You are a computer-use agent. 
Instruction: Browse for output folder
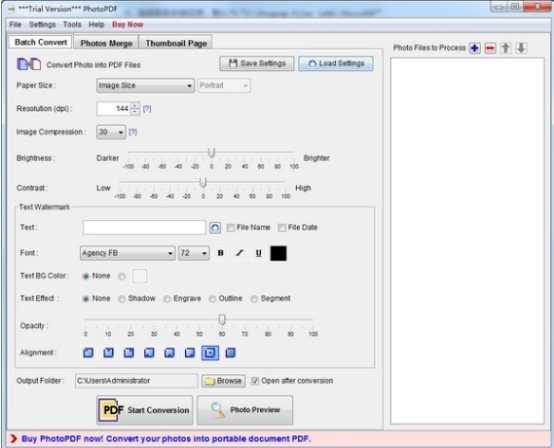(x=223, y=381)
